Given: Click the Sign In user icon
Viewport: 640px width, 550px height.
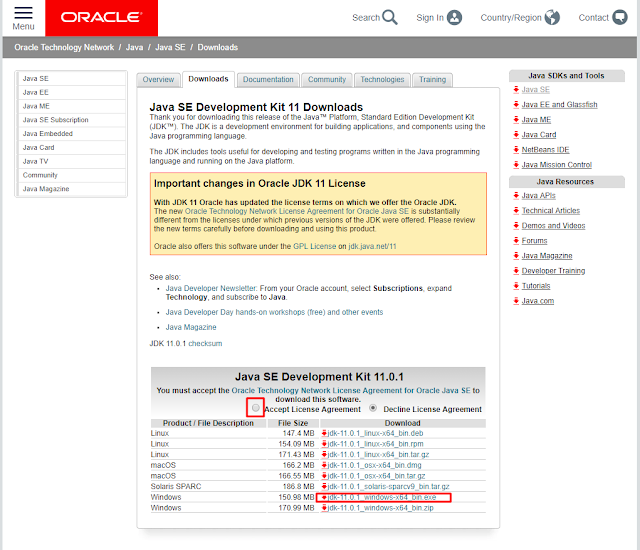Looking at the screenshot, I should 454,18.
